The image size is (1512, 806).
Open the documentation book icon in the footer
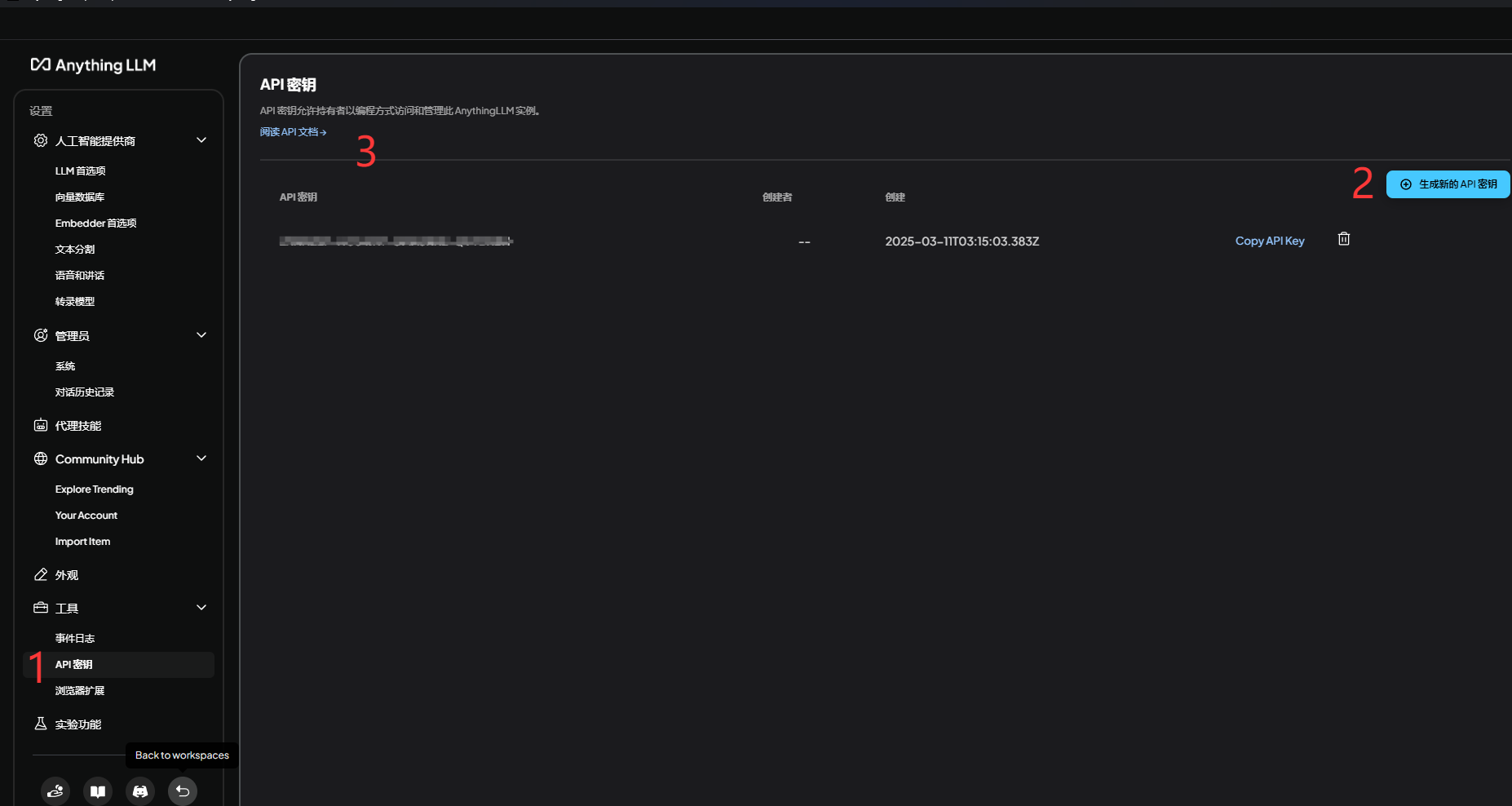pyautogui.click(x=98, y=791)
